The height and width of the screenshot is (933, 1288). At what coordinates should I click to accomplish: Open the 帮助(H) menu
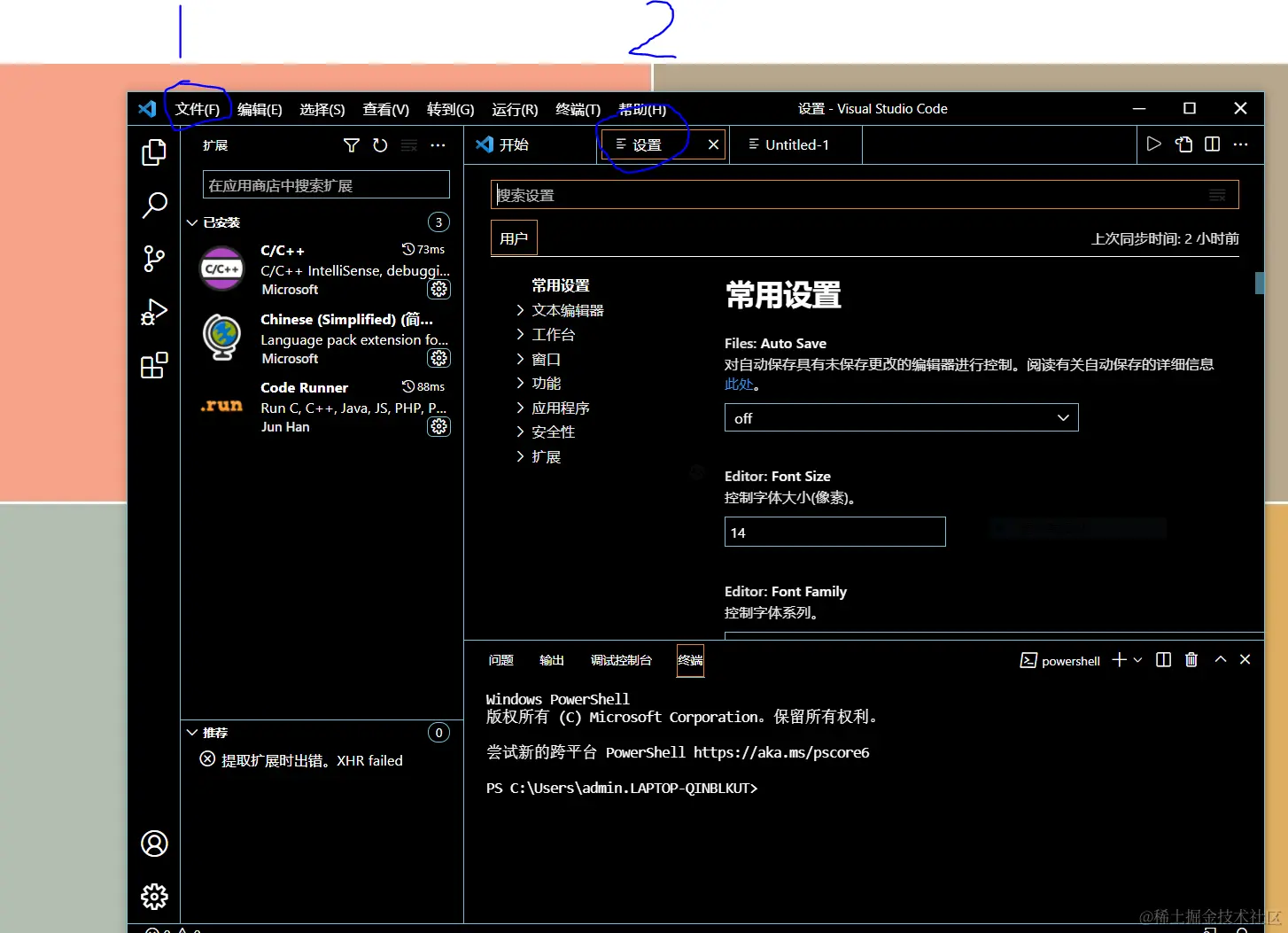click(x=642, y=109)
